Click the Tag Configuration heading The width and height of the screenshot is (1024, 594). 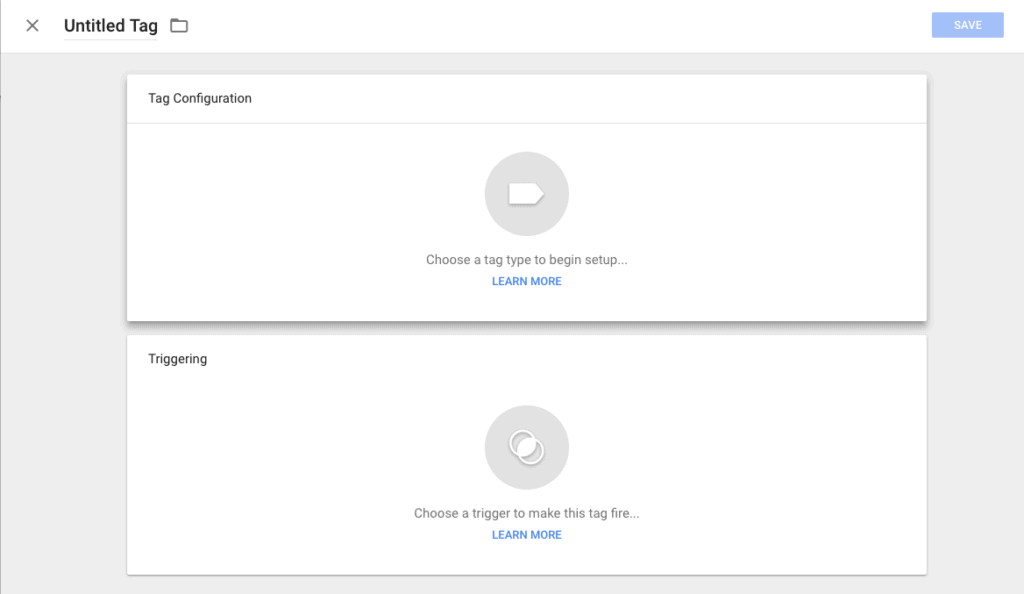199,98
